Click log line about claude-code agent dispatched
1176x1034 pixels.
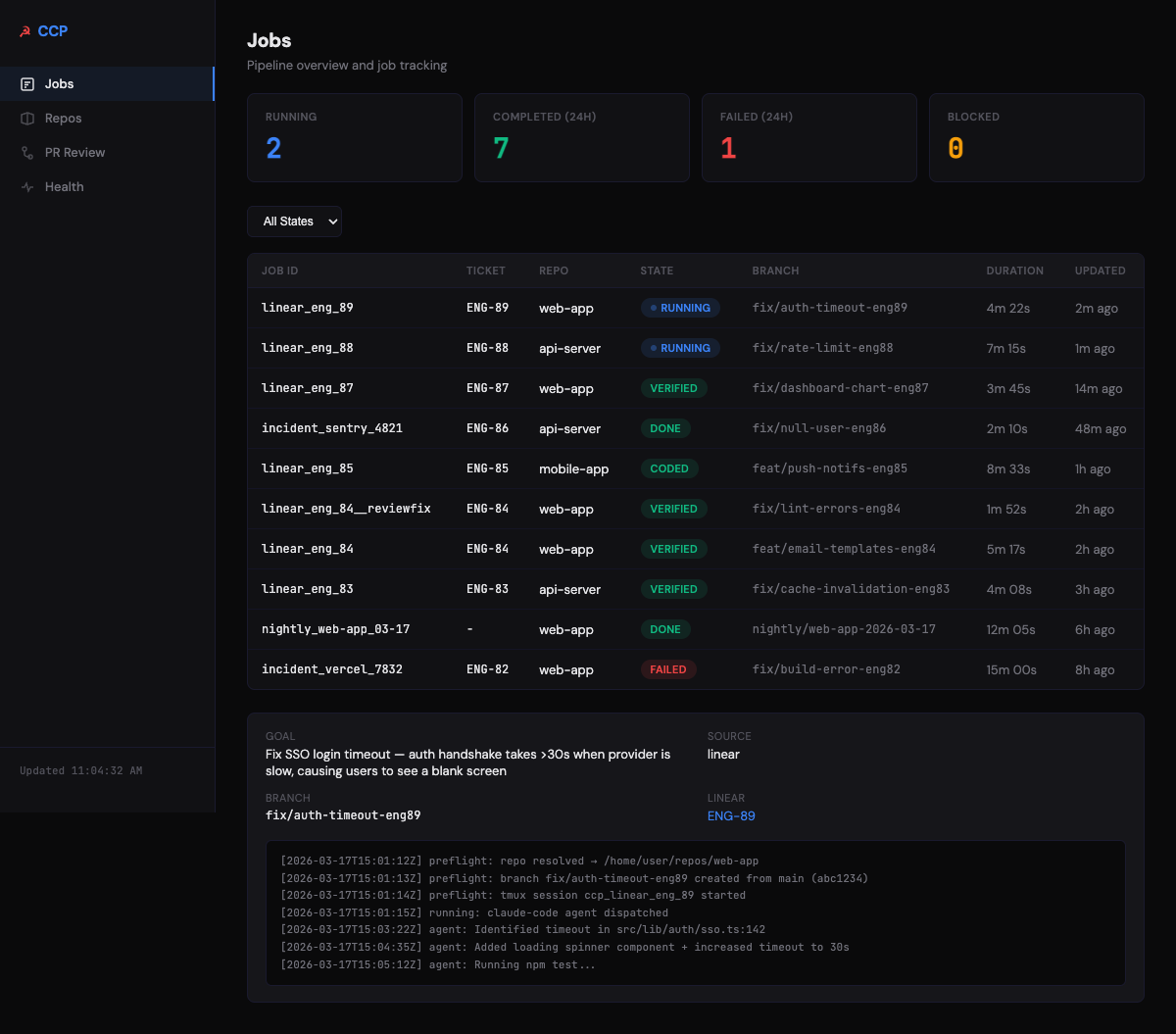tap(474, 912)
